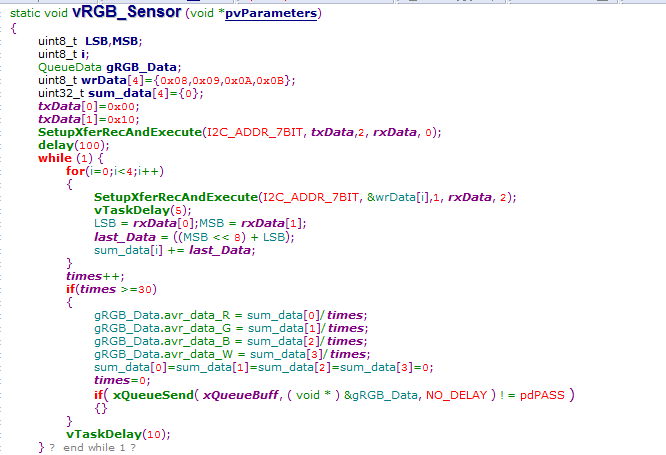
Task: Click the vRGB_Sensor function name
Action: click(x=127, y=12)
